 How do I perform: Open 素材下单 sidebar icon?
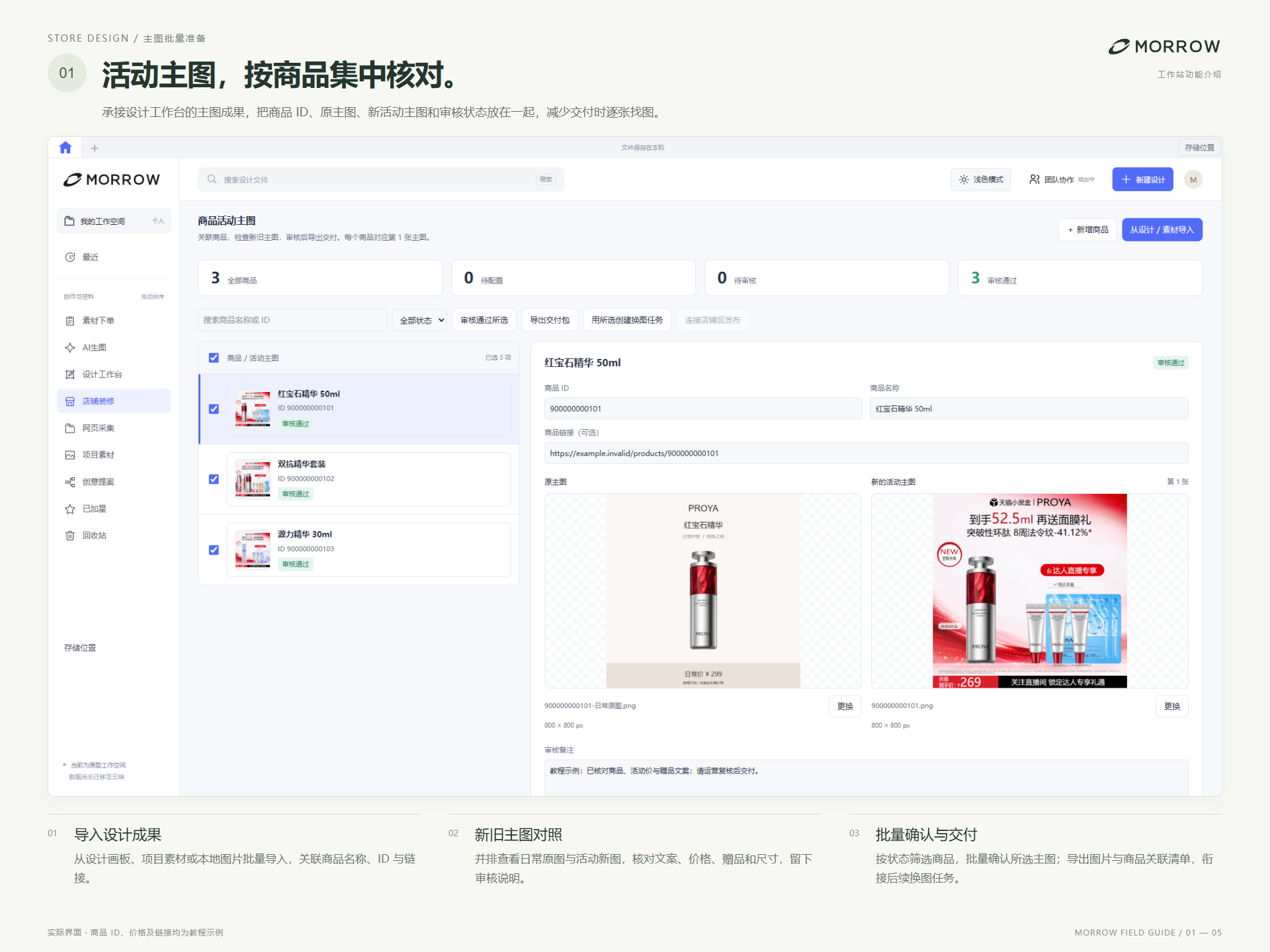point(70,321)
